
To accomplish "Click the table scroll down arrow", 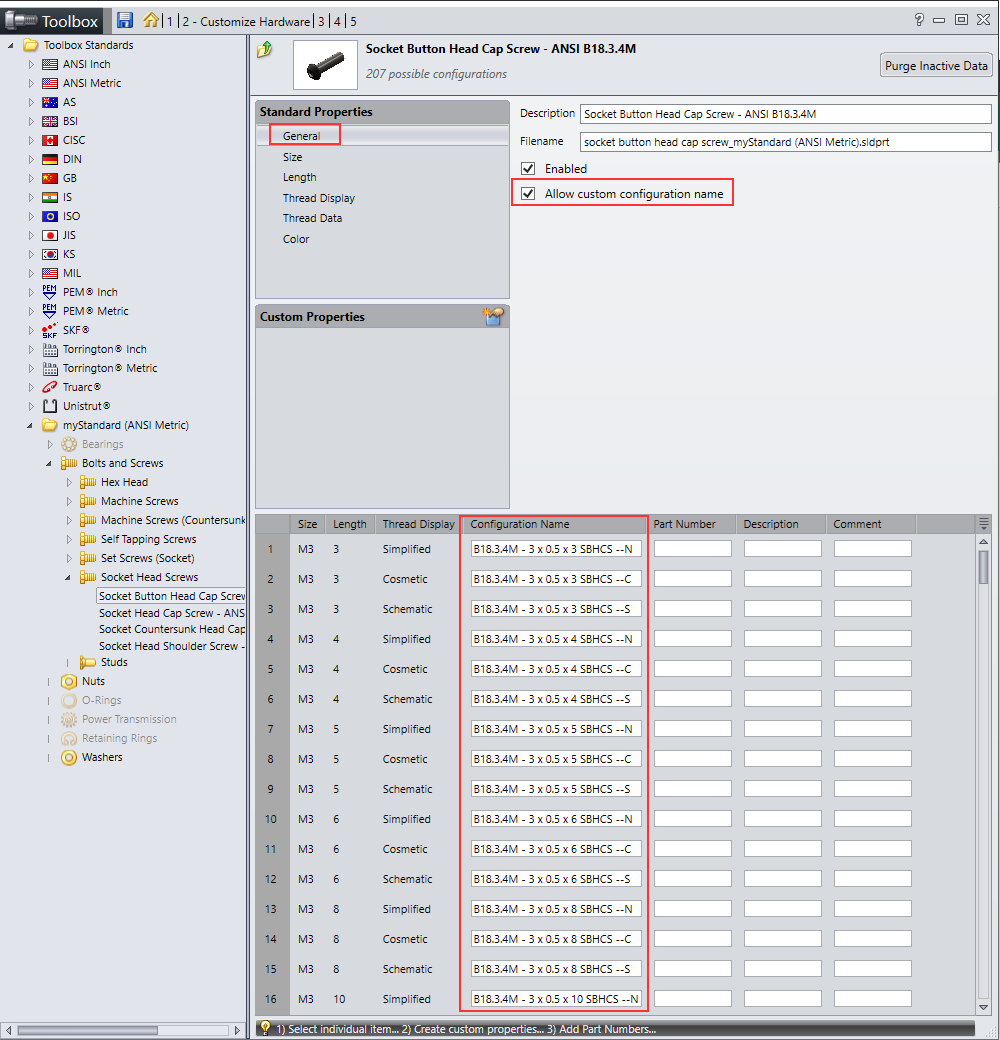I will (984, 1007).
